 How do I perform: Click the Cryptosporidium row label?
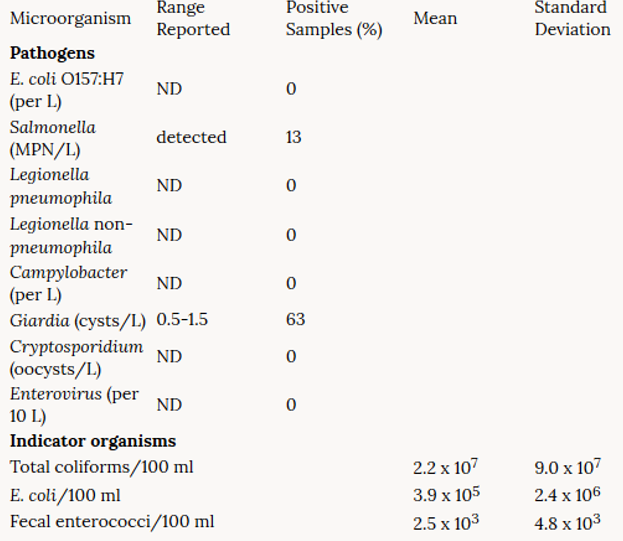pyautogui.click(x=76, y=356)
